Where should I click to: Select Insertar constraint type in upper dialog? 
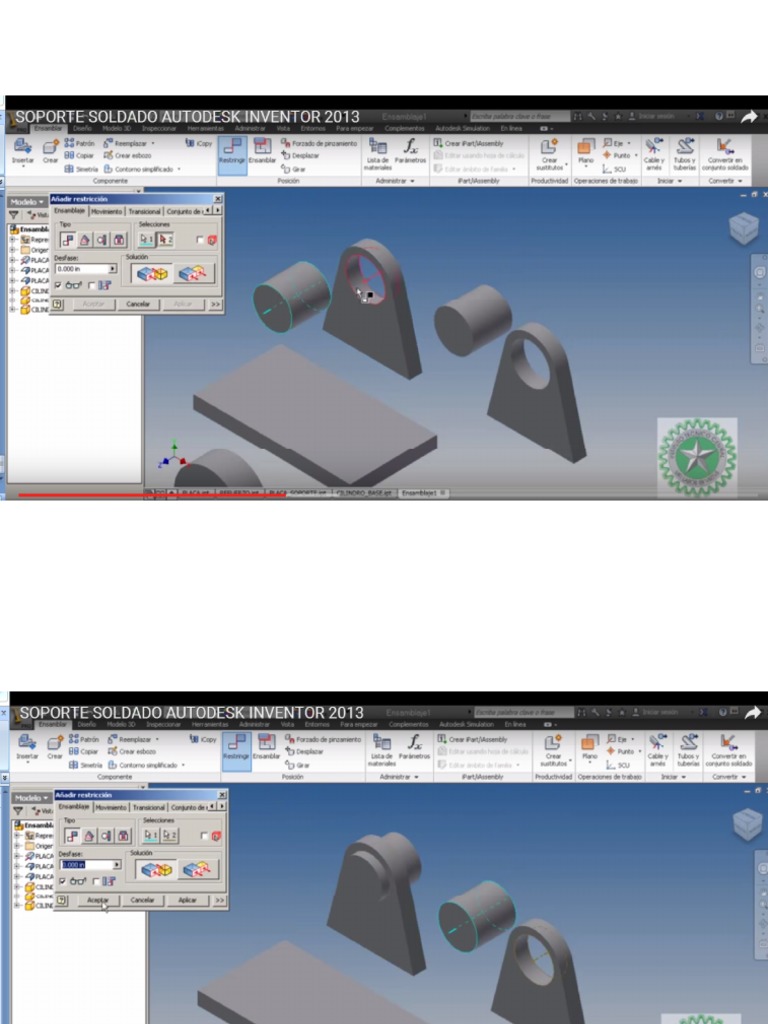click(119, 240)
